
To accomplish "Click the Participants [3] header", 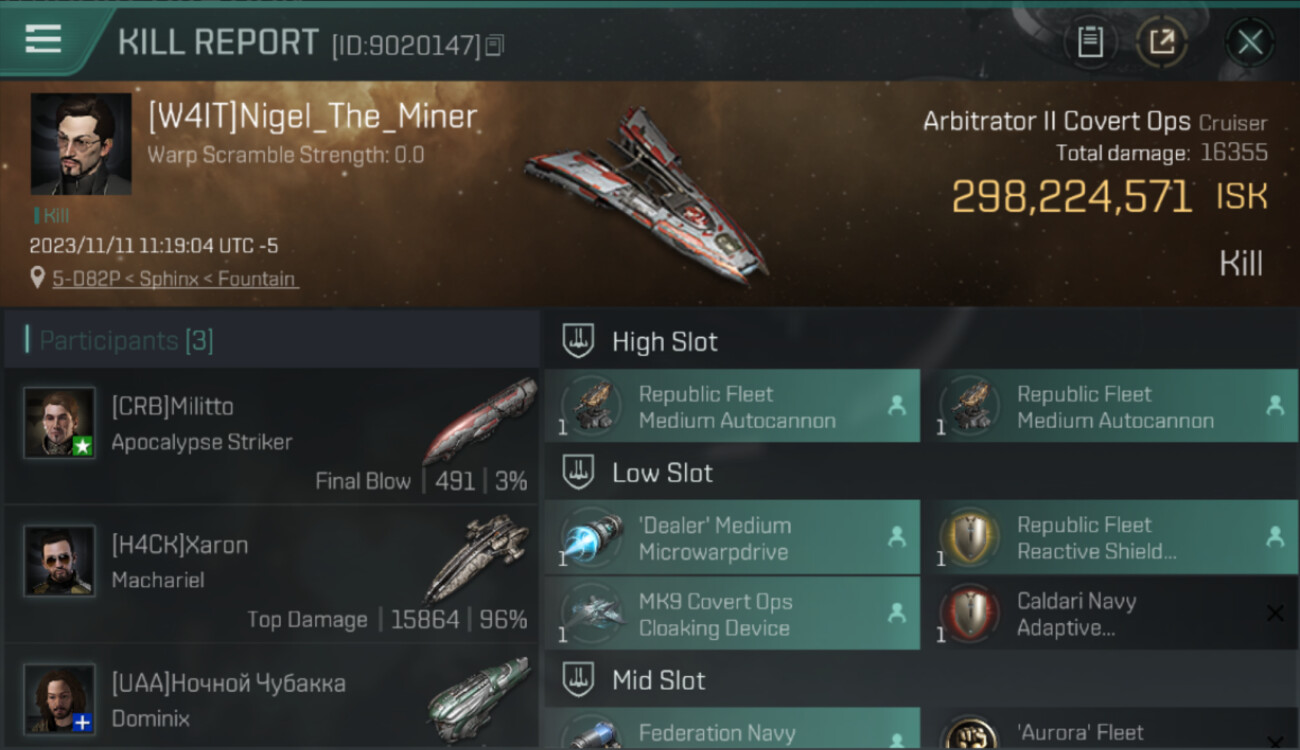I will [x=126, y=340].
